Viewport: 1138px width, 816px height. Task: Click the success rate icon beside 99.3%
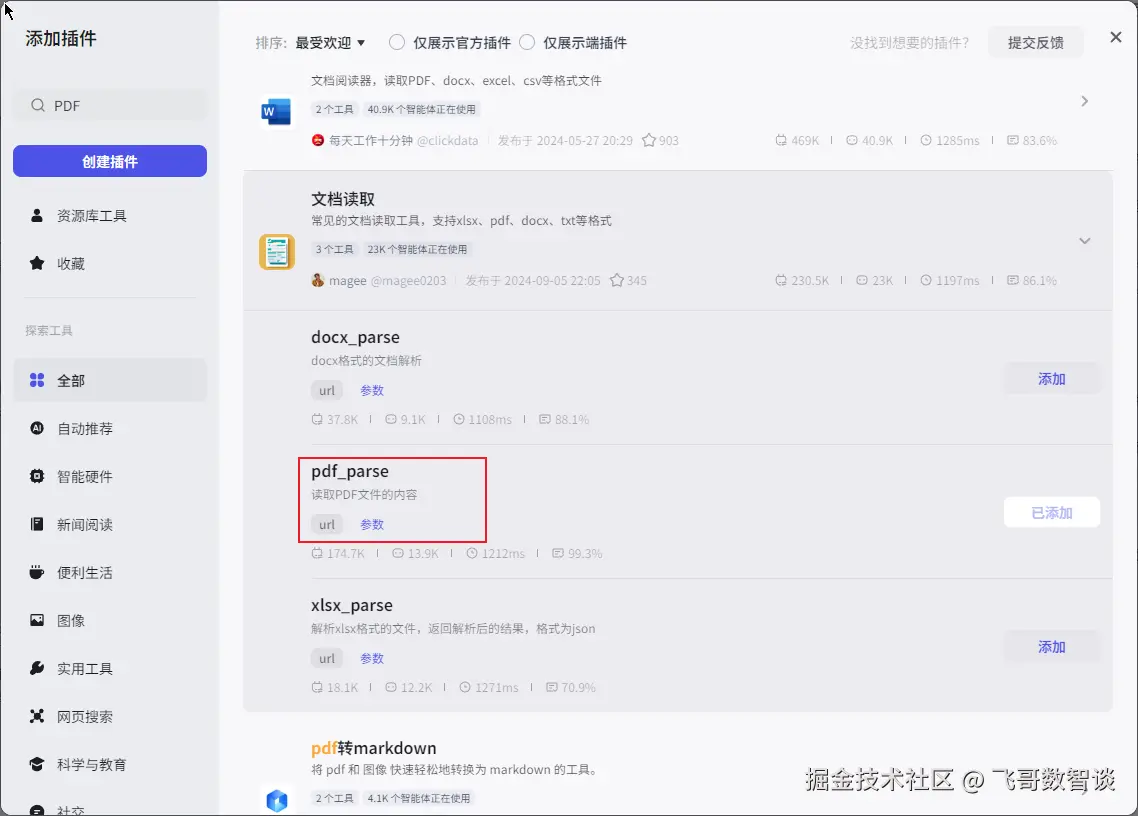[x=558, y=553]
